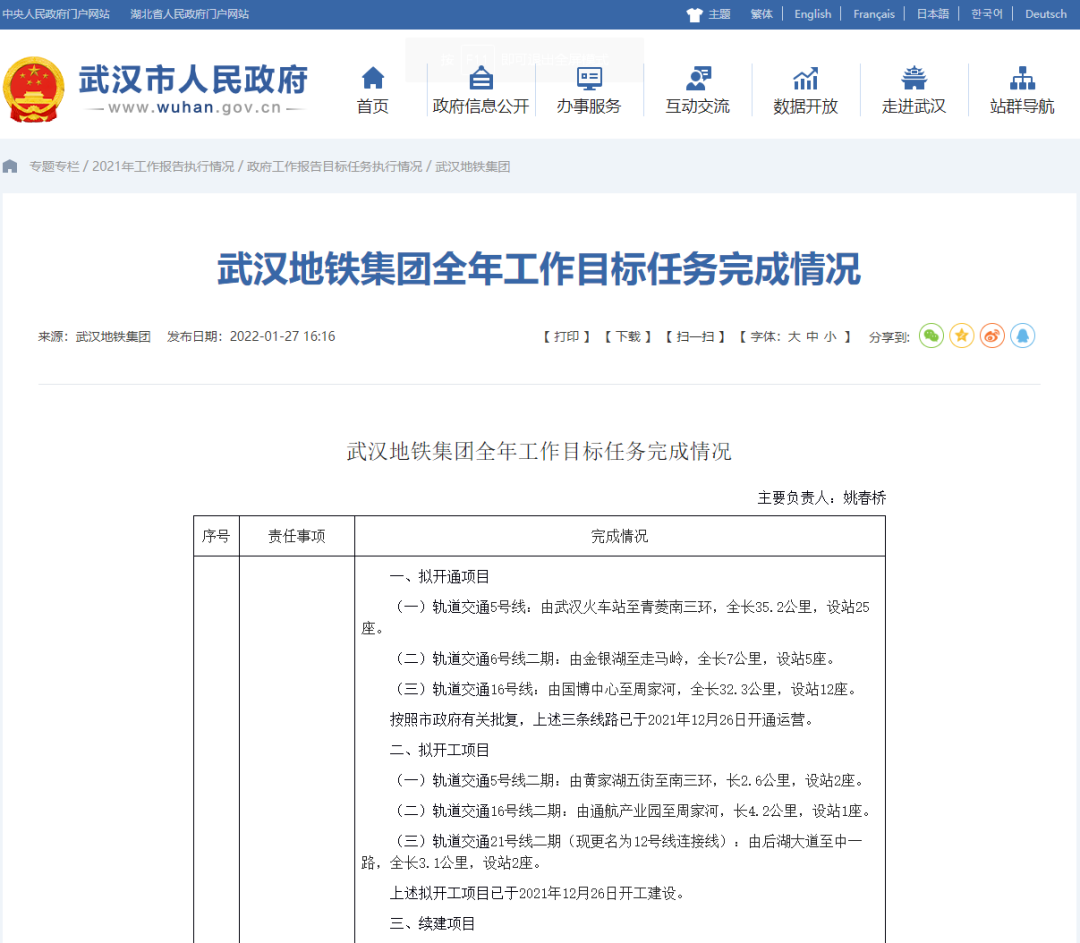Open 湖北省人民政府门户网站 link

tap(190, 14)
